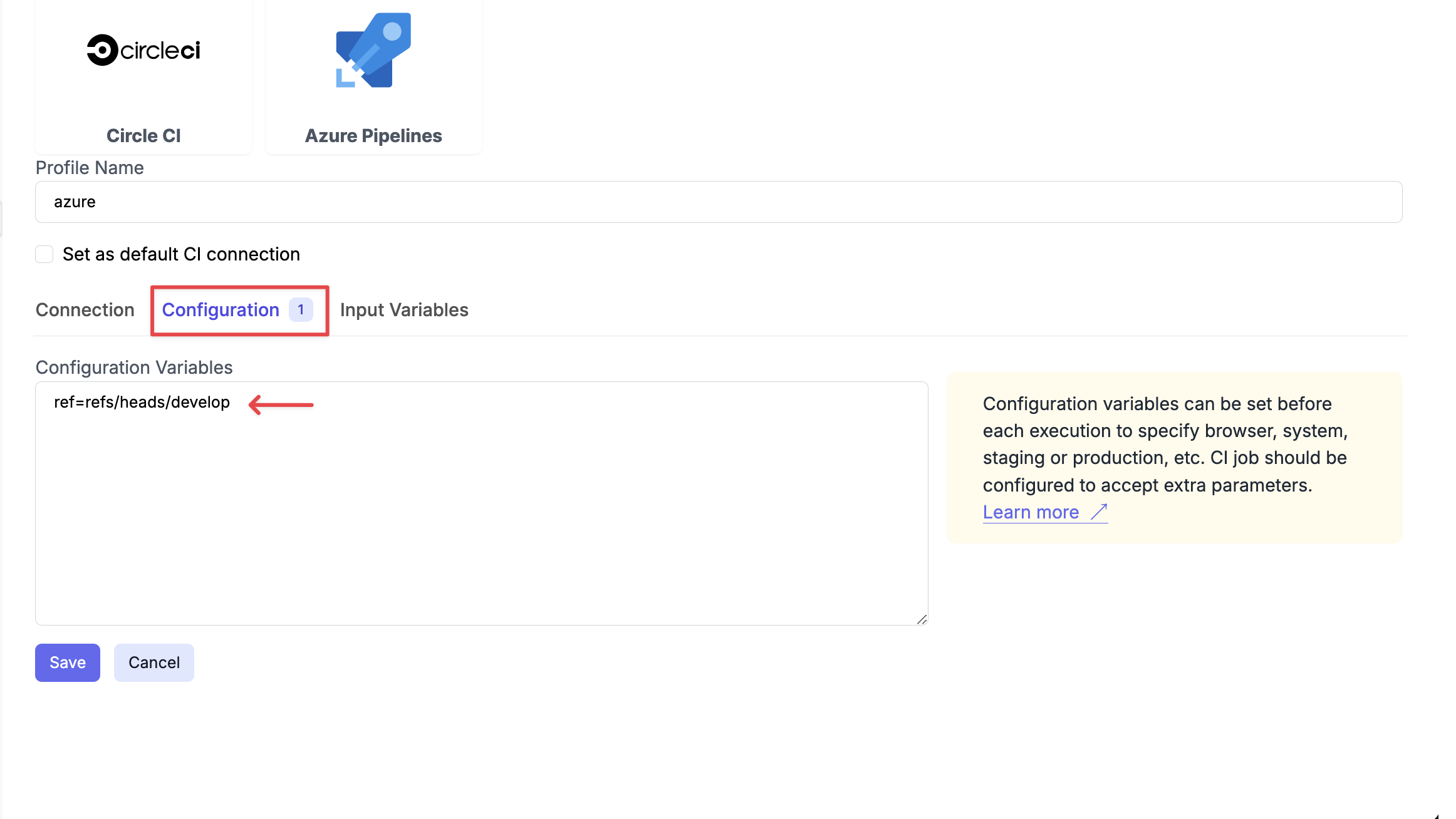This screenshot has width=1456, height=819.
Task: Click the badge showing 1 on Configuration tab
Action: click(x=301, y=309)
